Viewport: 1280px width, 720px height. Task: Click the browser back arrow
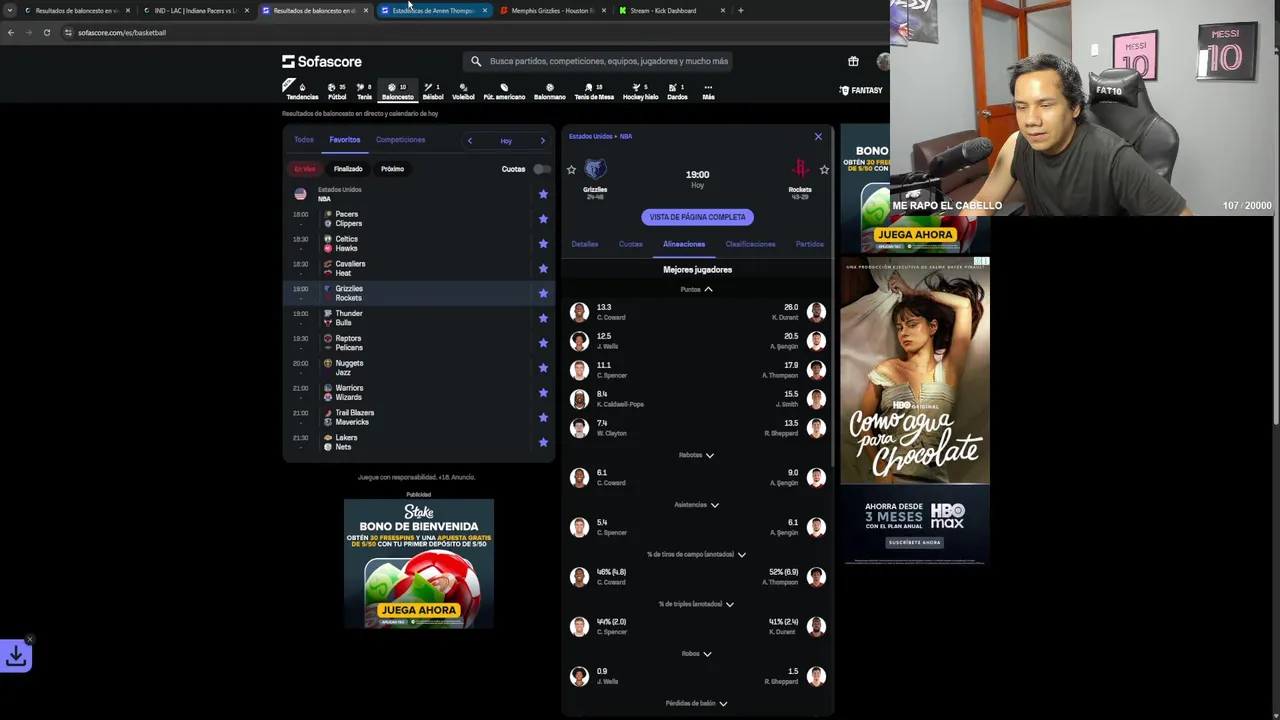tap(11, 32)
